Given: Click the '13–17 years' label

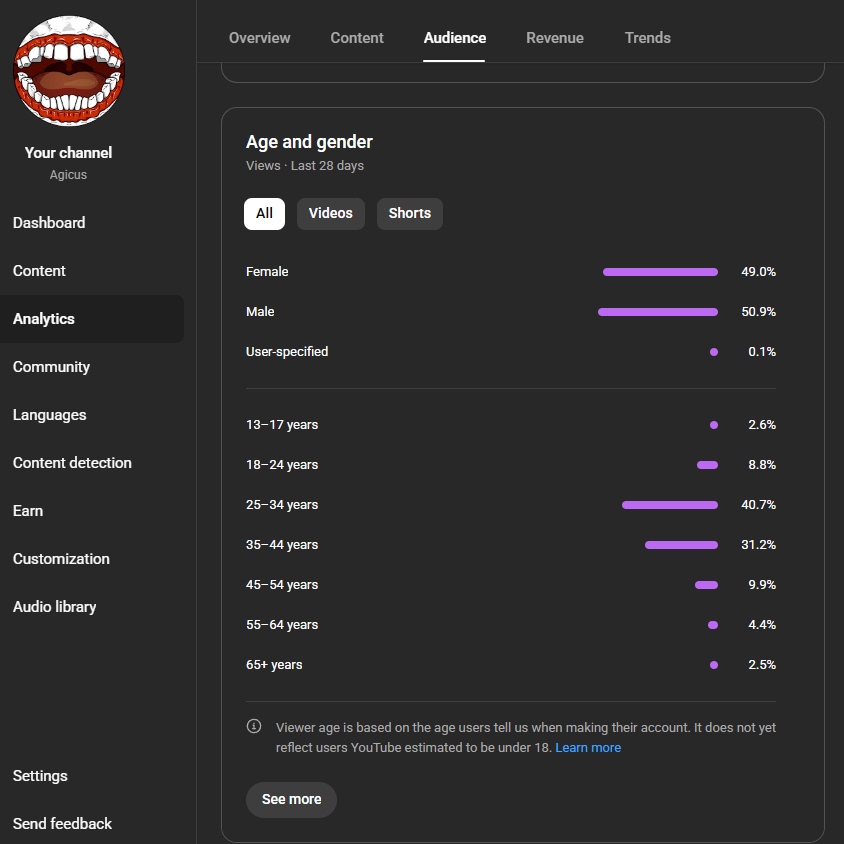Looking at the screenshot, I should tap(282, 425).
